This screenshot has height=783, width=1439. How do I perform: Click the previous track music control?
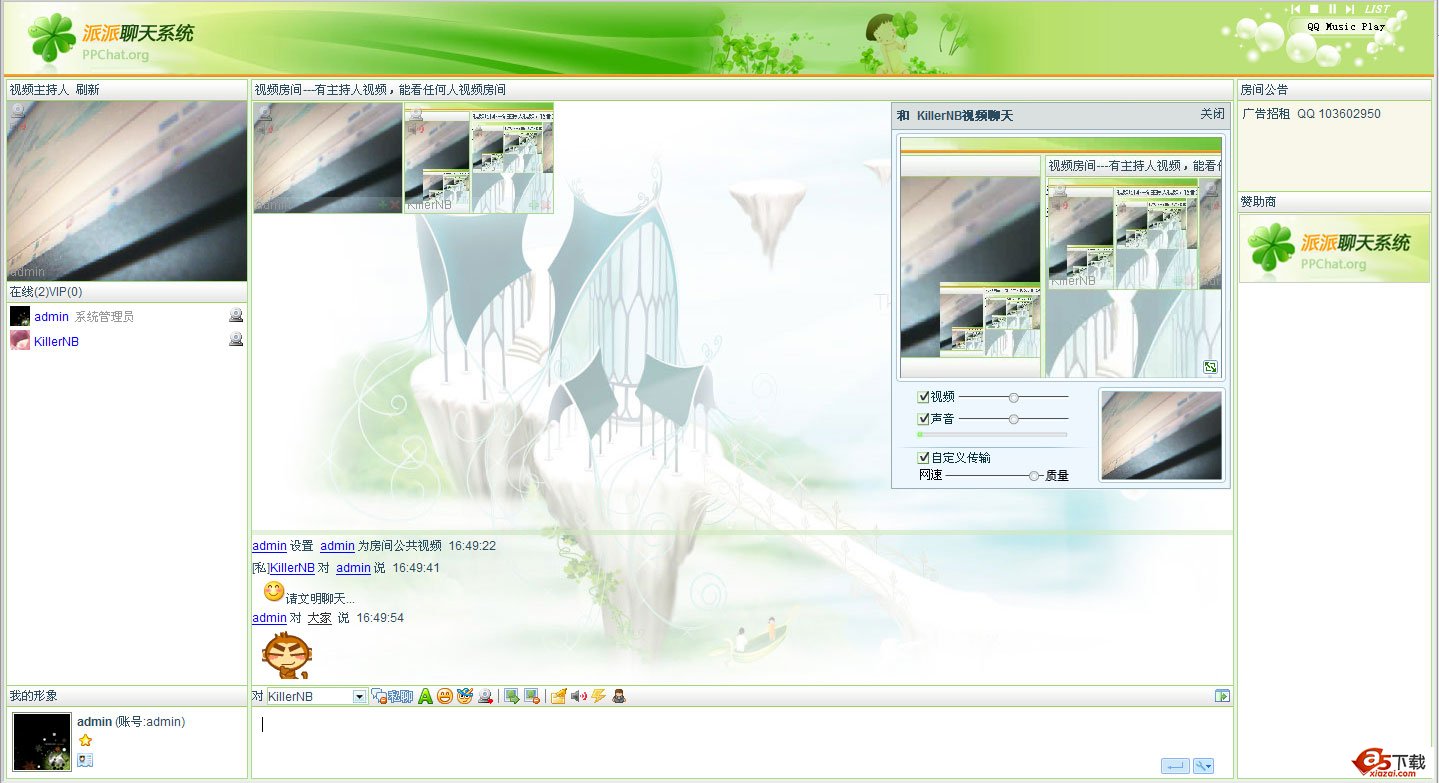tap(1296, 9)
